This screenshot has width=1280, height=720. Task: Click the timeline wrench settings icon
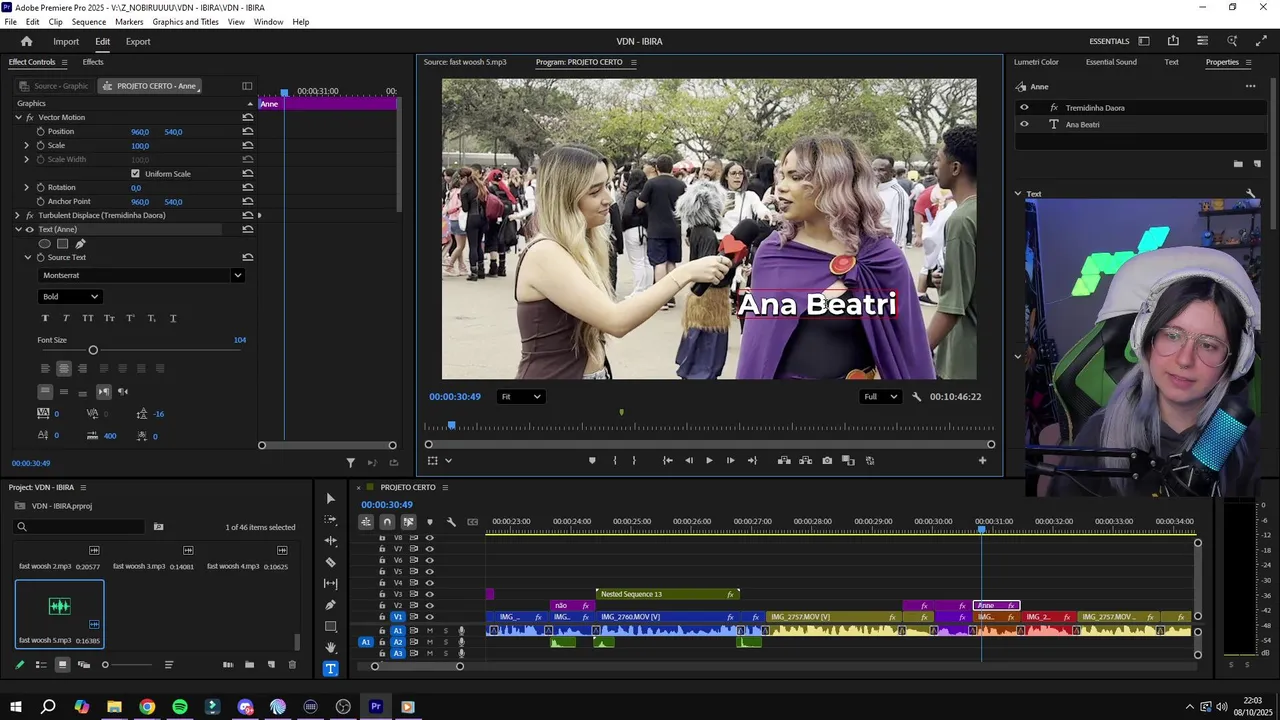tap(451, 522)
